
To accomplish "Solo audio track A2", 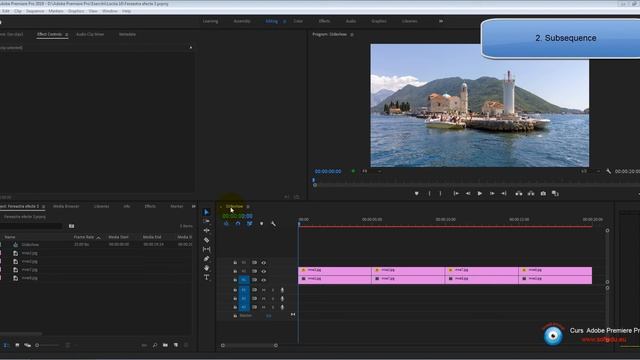I will (273, 299).
